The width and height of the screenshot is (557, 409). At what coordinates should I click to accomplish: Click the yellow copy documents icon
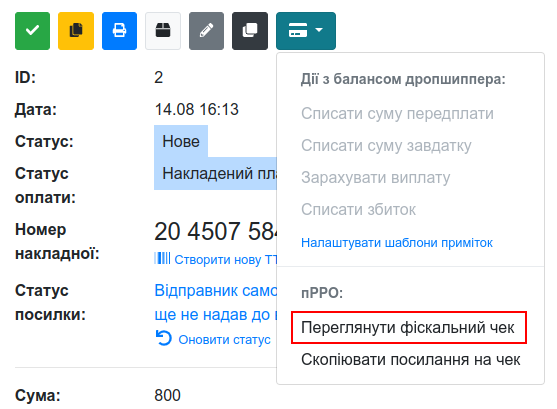pyautogui.click(x=76, y=31)
